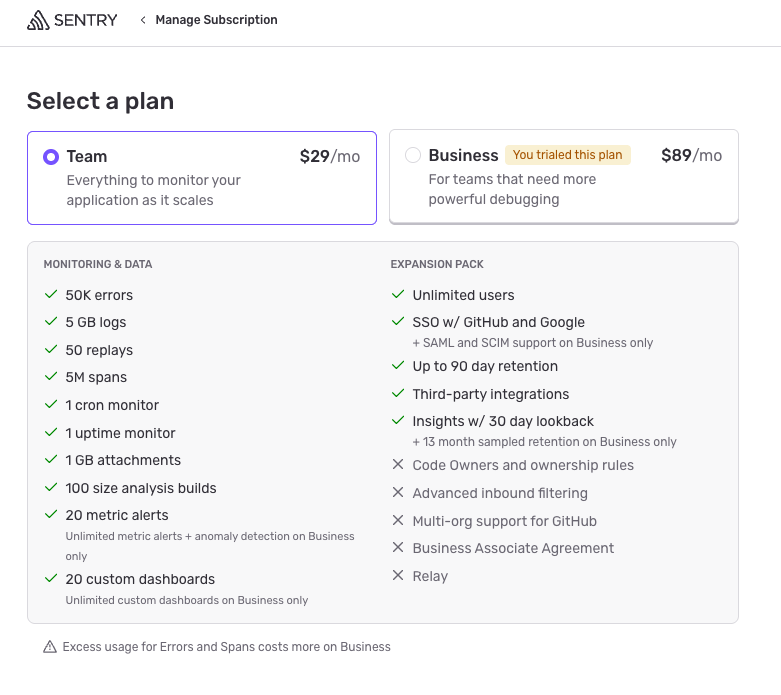Click the 'Select a plan' heading
The height and width of the screenshot is (695, 781).
[x=100, y=101]
